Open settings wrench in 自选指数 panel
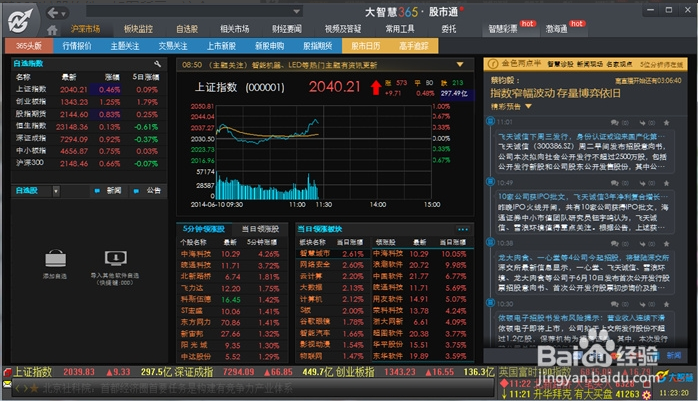 pos(157,64)
